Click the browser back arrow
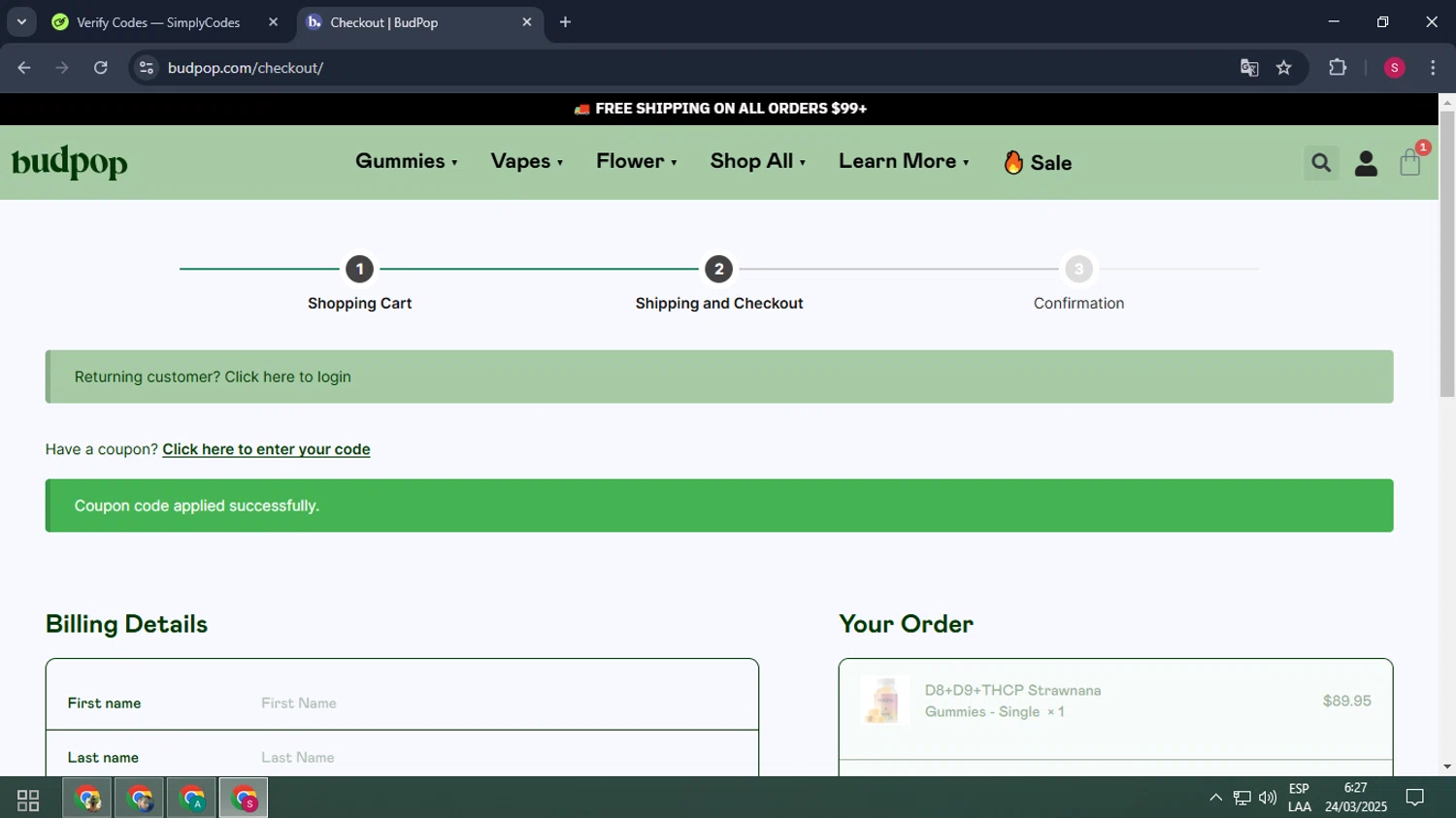The height and width of the screenshot is (818, 1456). pyautogui.click(x=24, y=68)
